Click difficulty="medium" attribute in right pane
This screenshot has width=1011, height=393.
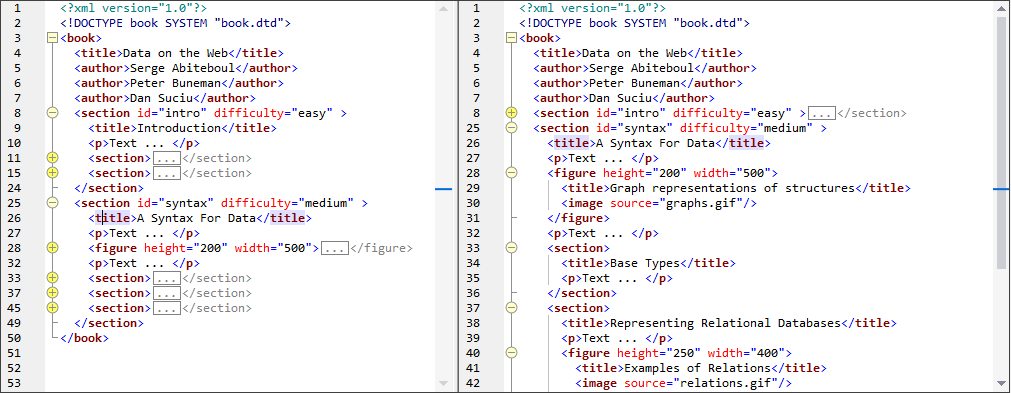746,128
